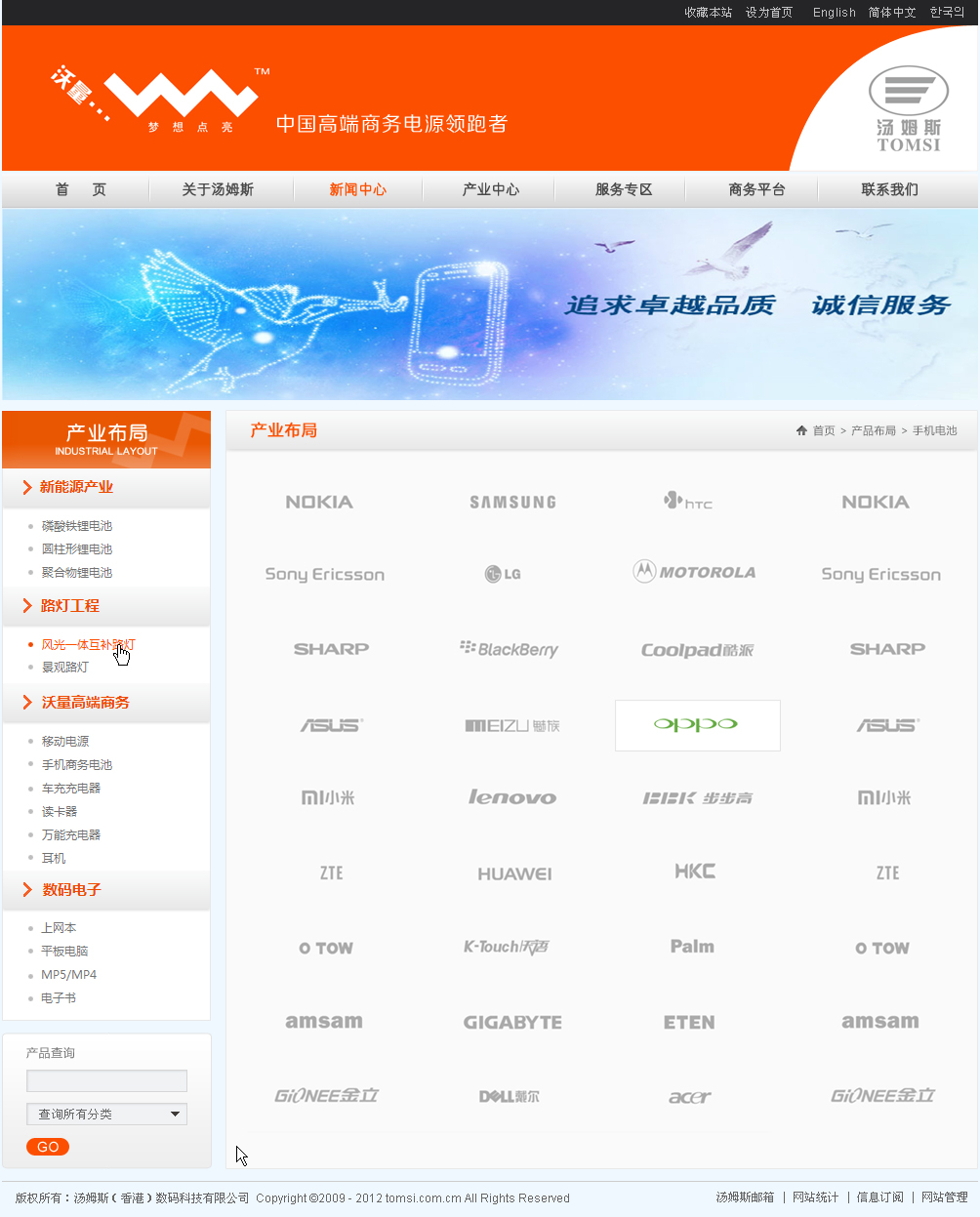
Task: Select the Samsung brand logo
Action: (x=512, y=503)
